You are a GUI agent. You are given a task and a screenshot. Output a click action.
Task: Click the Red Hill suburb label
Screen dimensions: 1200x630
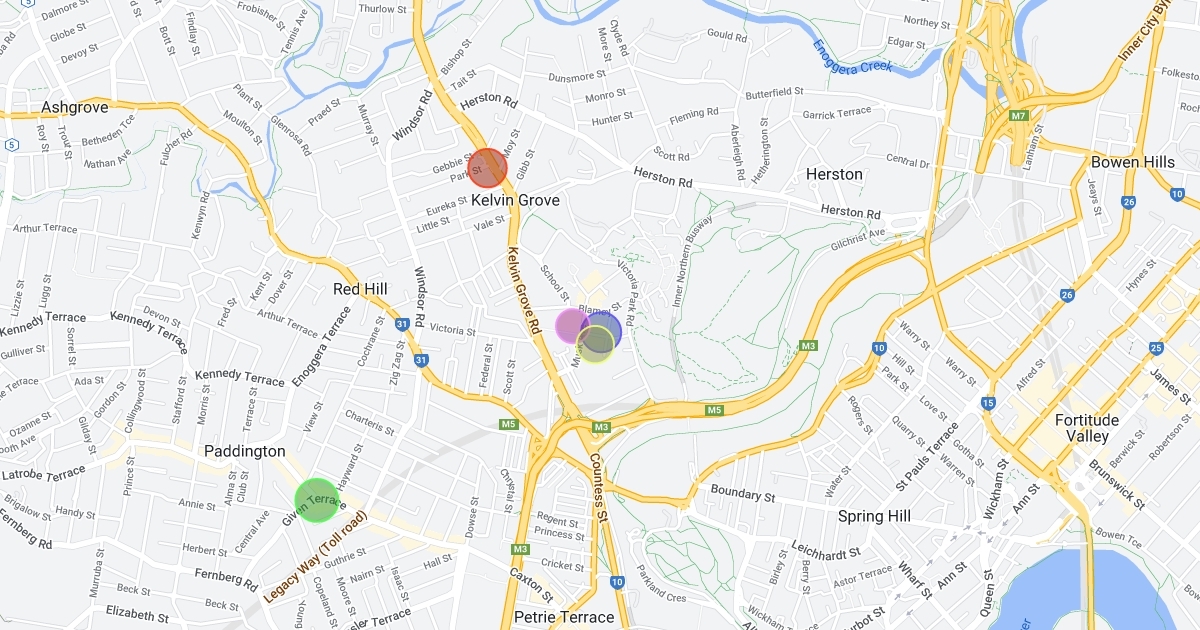click(x=360, y=289)
